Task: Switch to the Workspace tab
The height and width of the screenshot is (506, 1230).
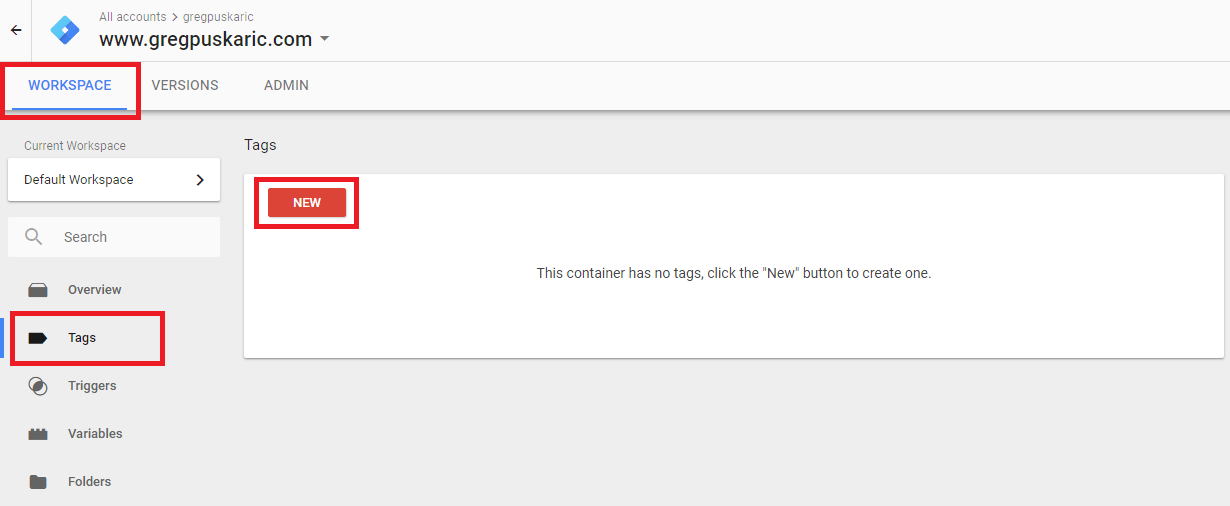Action: [70, 86]
